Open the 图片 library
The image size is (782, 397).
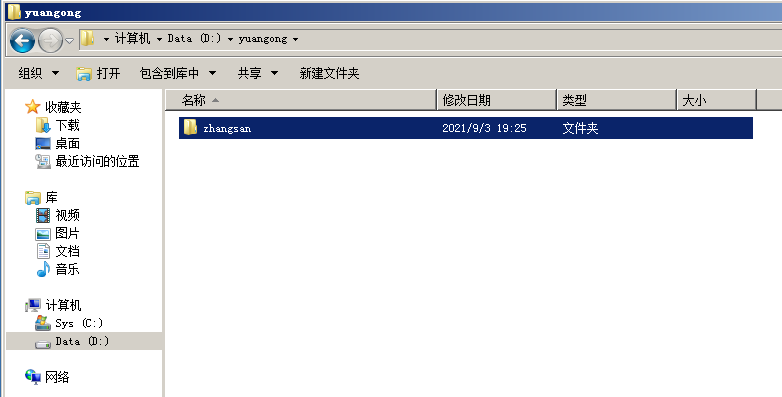click(67, 233)
